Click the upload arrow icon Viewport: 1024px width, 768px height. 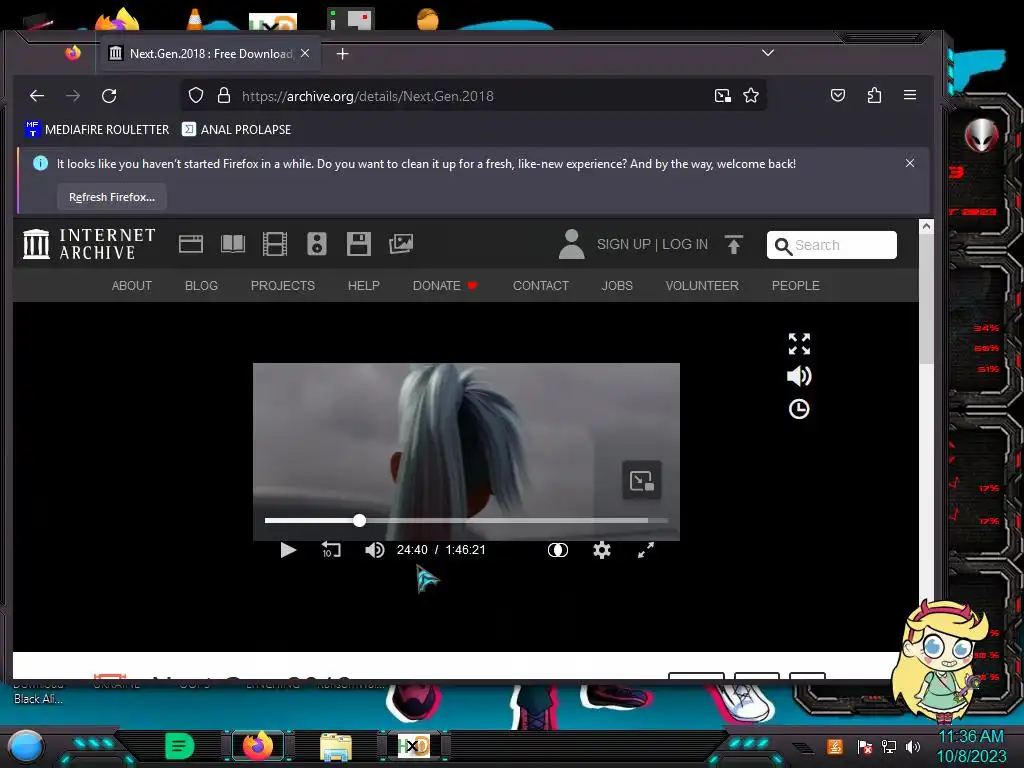(734, 244)
